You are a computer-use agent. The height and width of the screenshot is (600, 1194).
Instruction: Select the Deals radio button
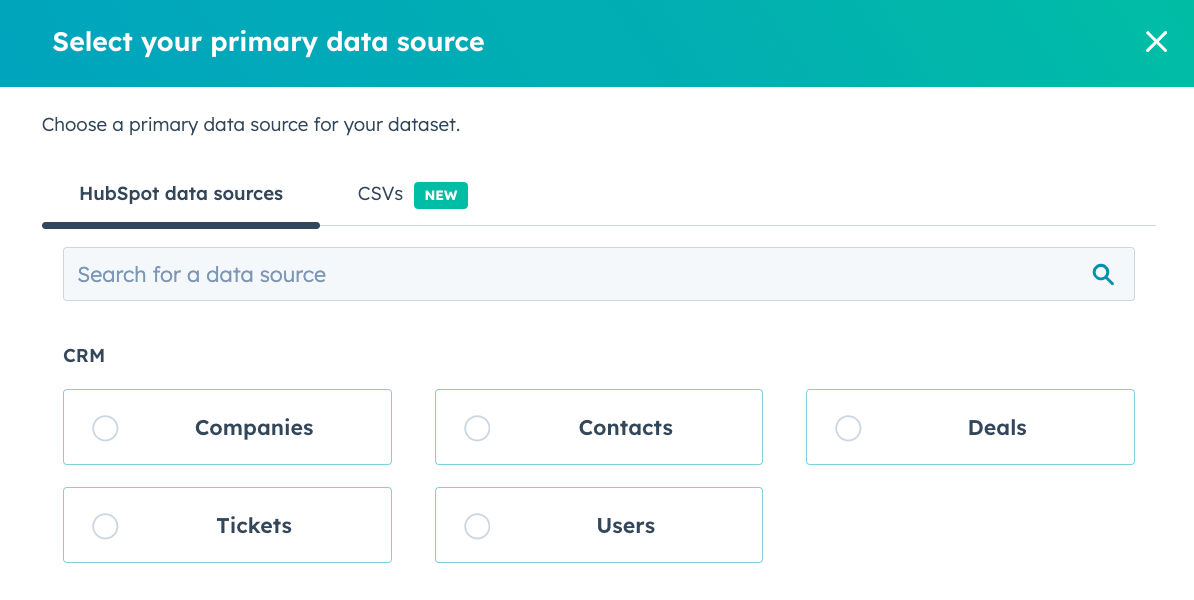coord(848,428)
